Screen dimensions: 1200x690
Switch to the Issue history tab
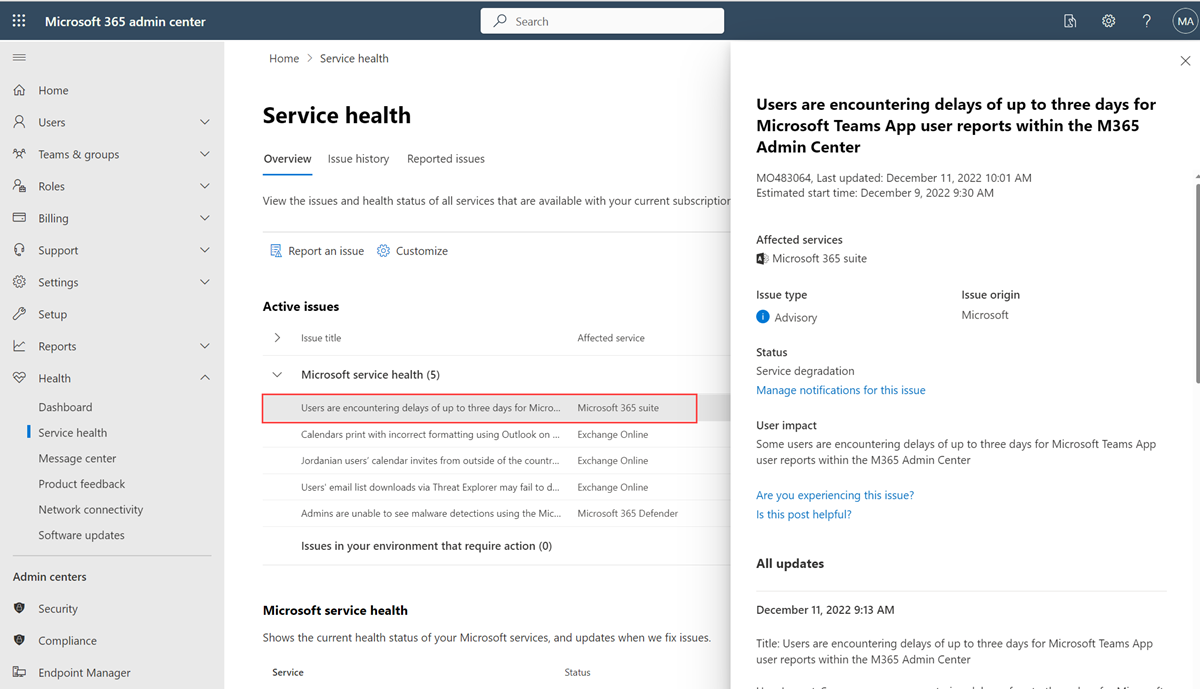click(x=358, y=159)
